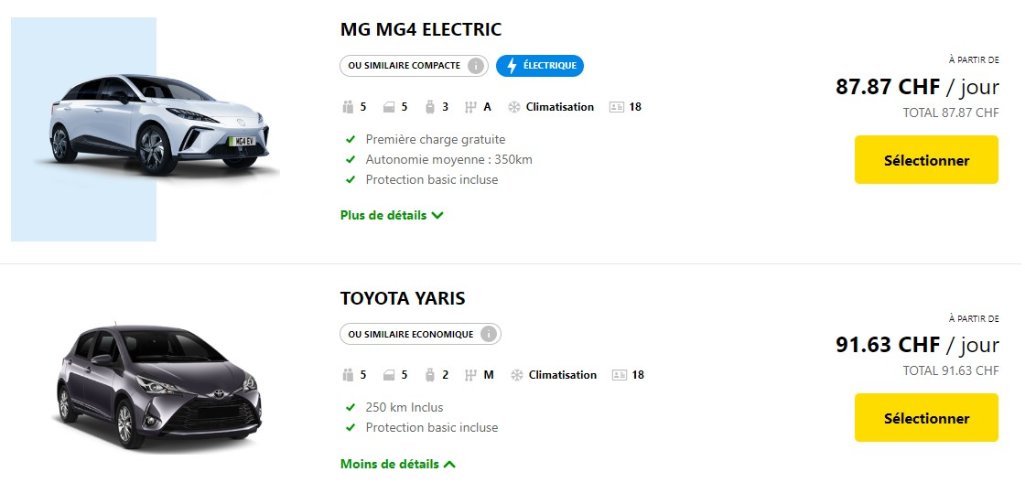Image resolution: width=1025 pixels, height=504 pixels.
Task: Click the Première charge gratuite checkmark
Action: (350, 140)
